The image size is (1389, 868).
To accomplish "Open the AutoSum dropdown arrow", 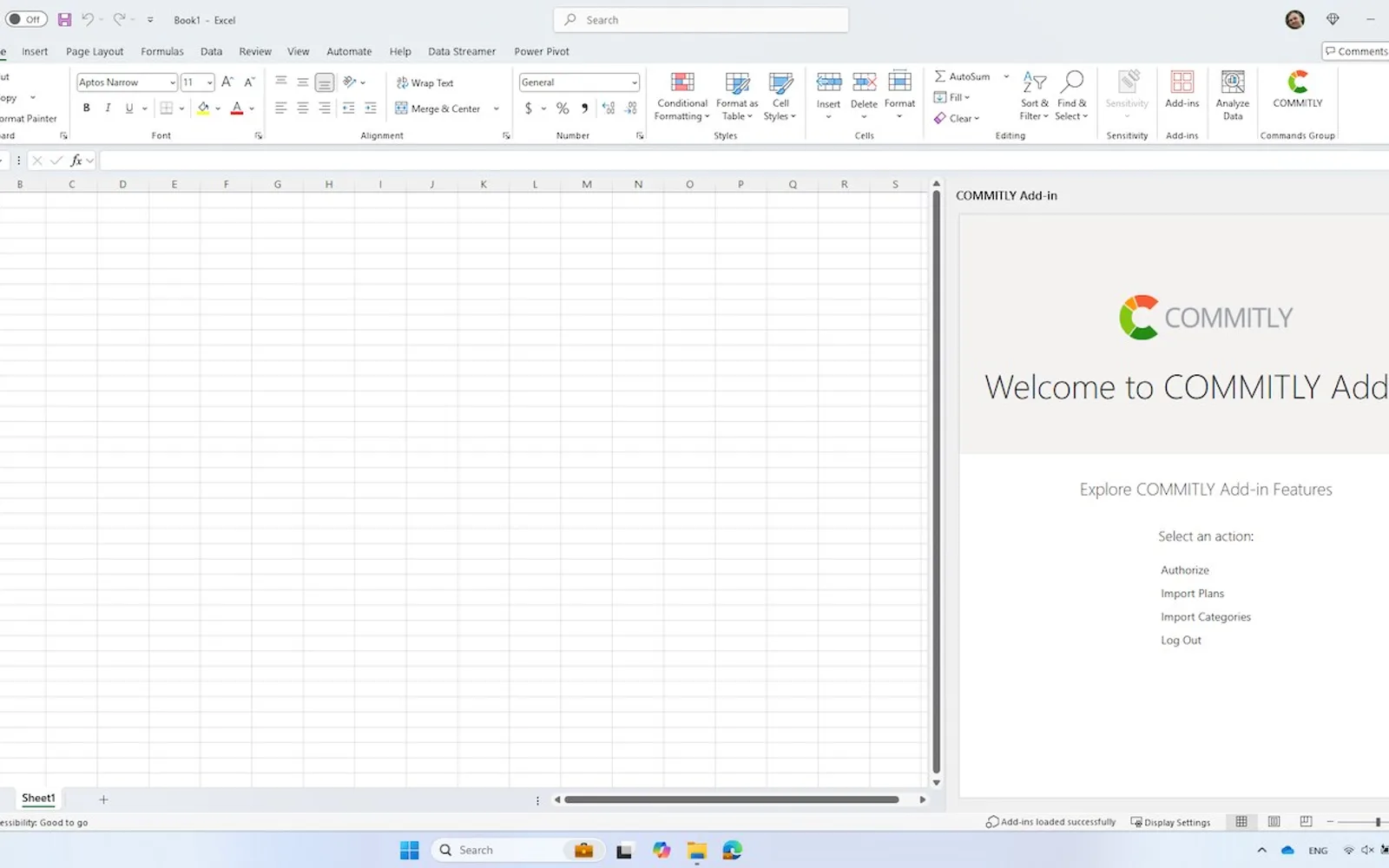I will coord(1006,76).
